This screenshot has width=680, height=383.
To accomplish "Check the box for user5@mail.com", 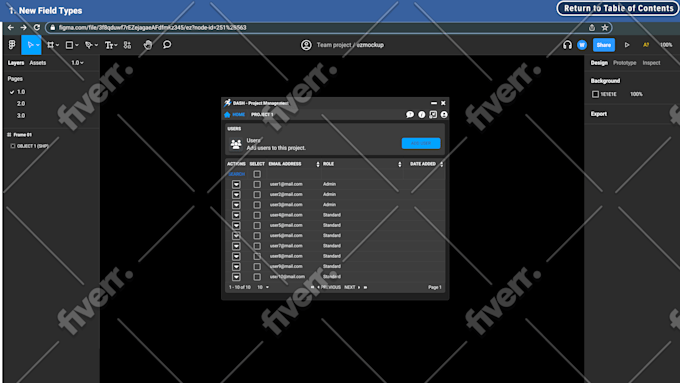I will click(x=257, y=226).
